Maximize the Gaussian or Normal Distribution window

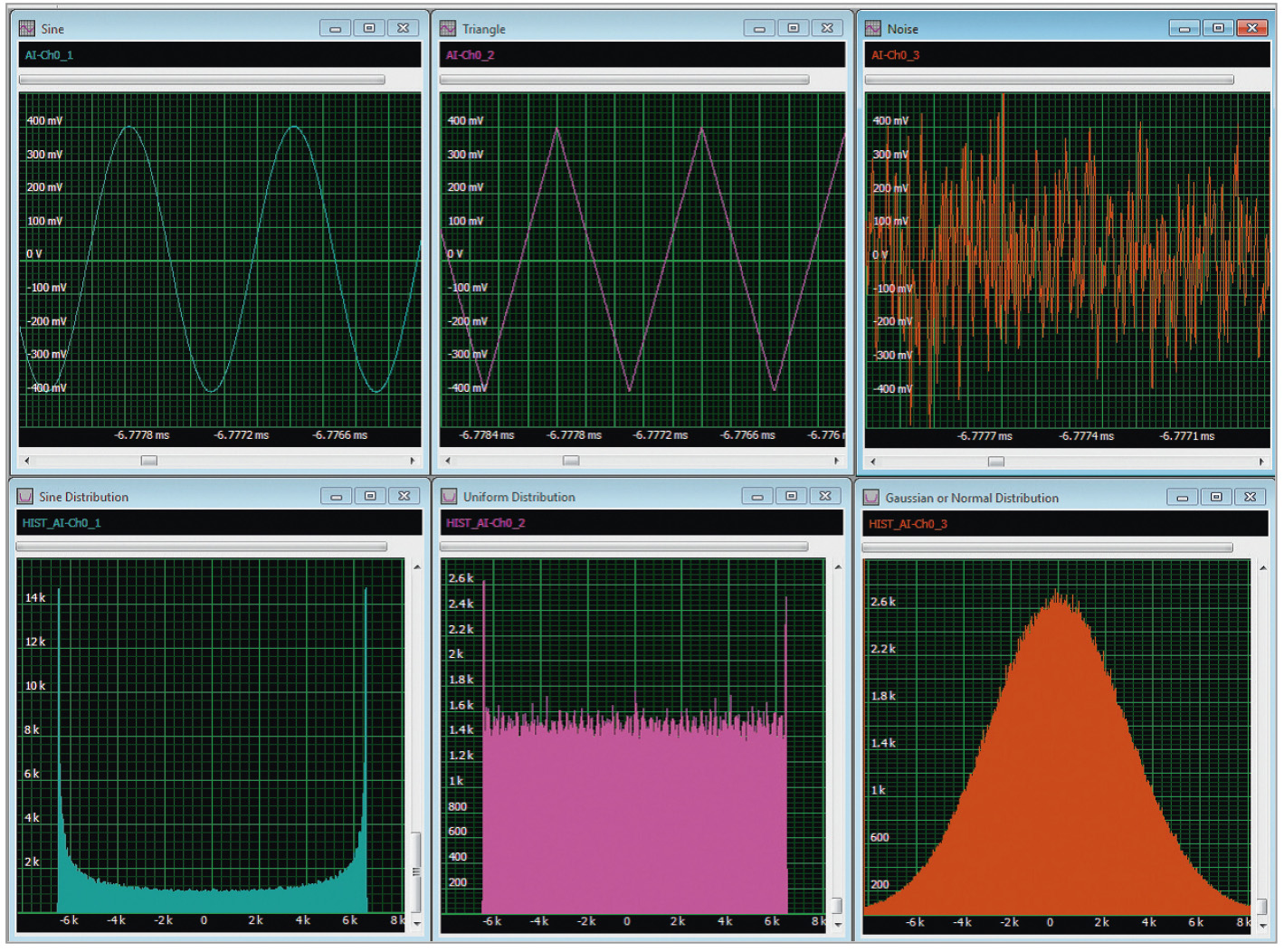point(1216,498)
